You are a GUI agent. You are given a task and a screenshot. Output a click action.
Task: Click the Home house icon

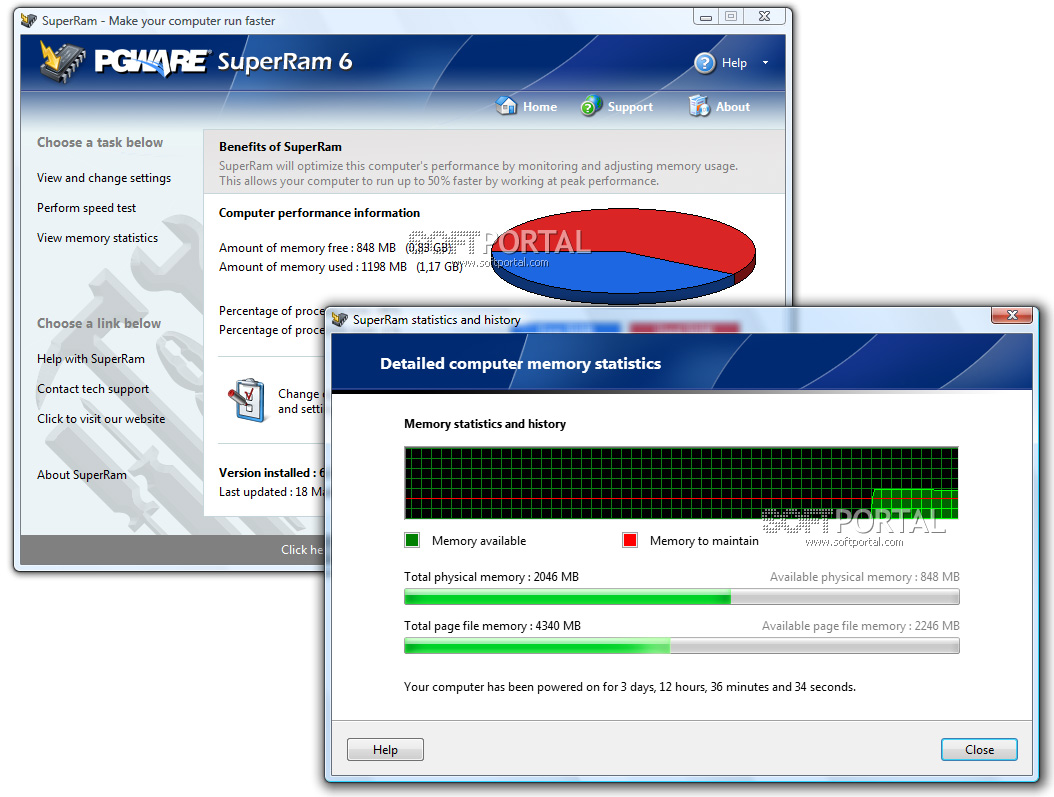click(506, 106)
